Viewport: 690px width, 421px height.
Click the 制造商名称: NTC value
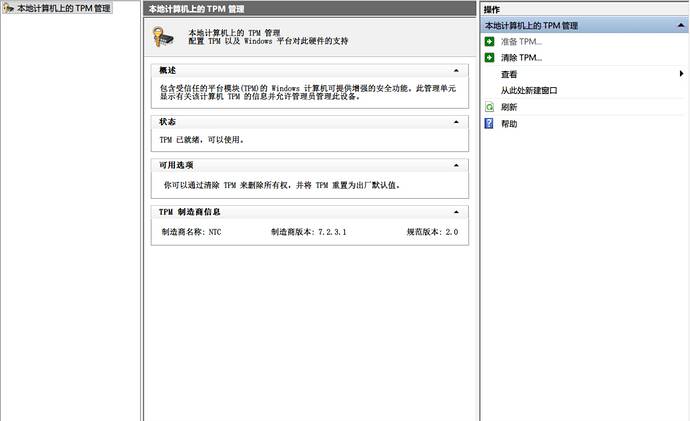[x=191, y=232]
